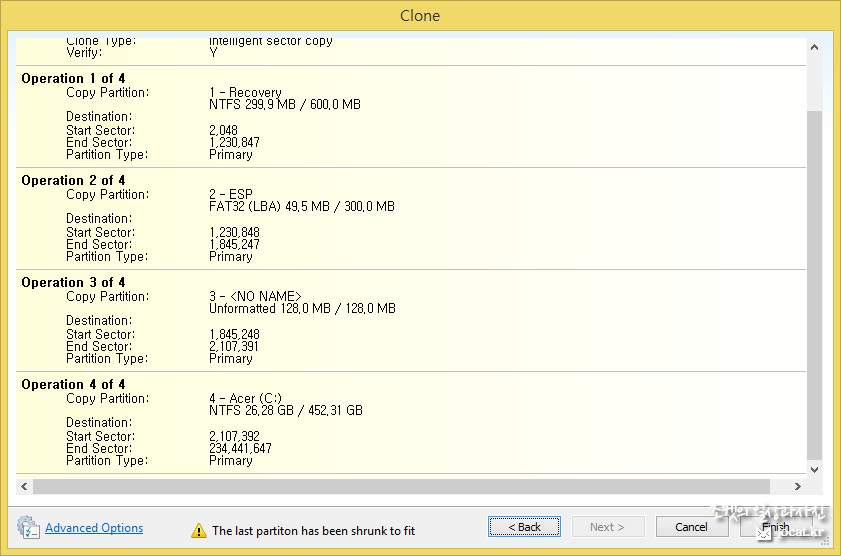This screenshot has width=841, height=556.
Task: Click the Clone window title bar
Action: click(x=420, y=15)
